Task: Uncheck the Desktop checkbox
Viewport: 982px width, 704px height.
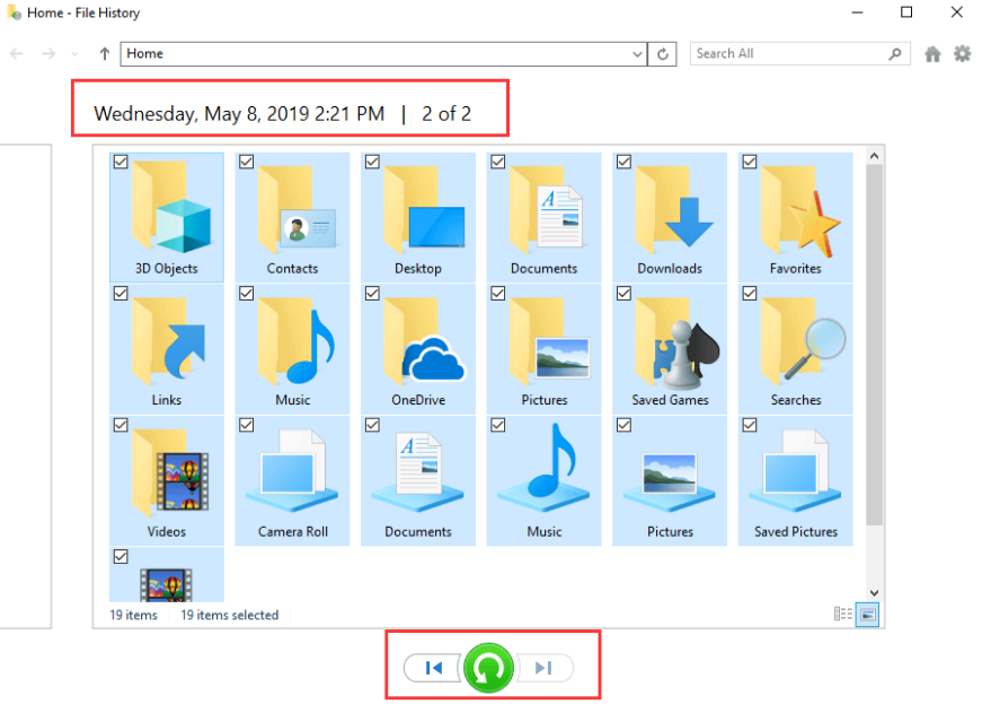Action: (x=373, y=162)
